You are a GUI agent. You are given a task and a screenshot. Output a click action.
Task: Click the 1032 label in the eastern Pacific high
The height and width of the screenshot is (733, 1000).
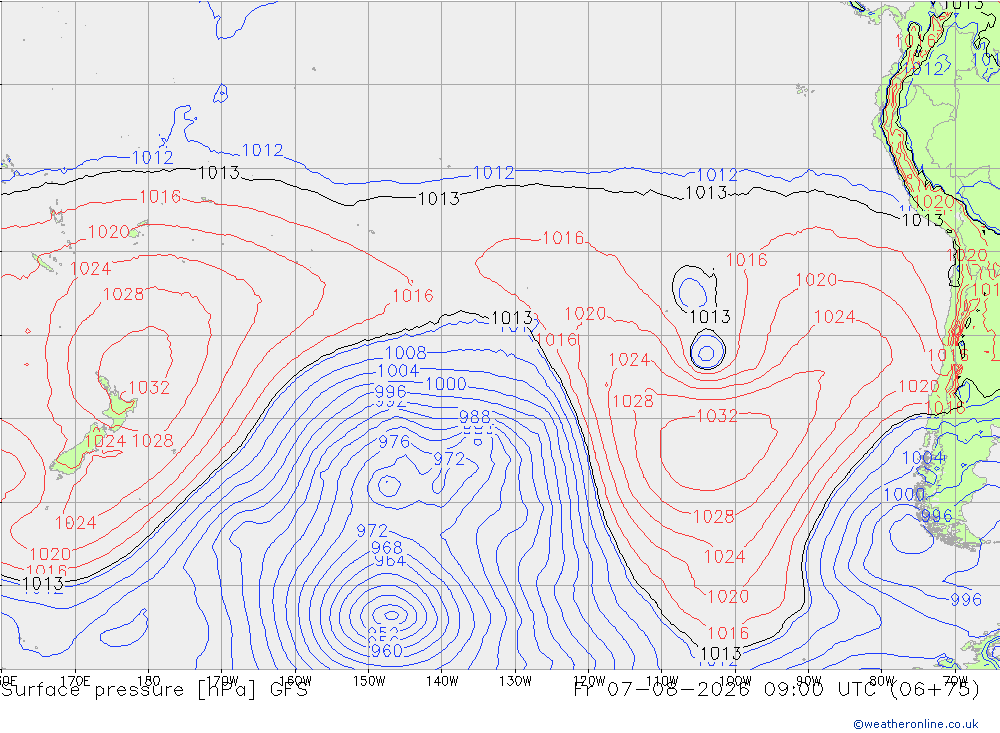pyautogui.click(x=717, y=416)
